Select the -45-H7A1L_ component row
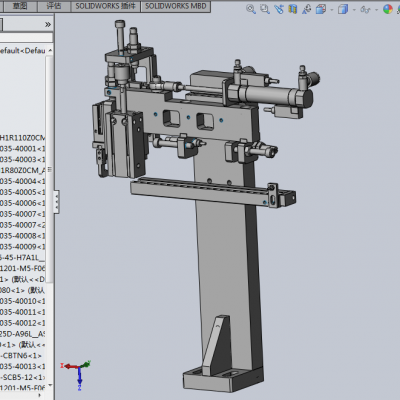 coord(23,257)
